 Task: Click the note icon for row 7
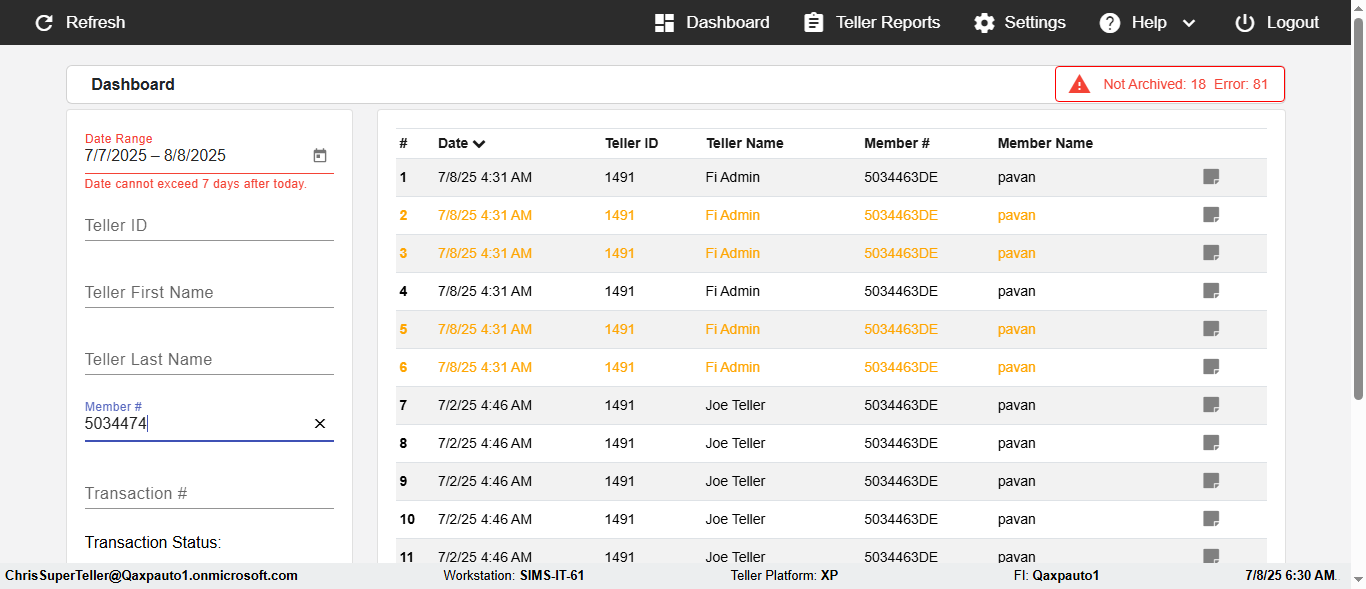[x=1211, y=405]
